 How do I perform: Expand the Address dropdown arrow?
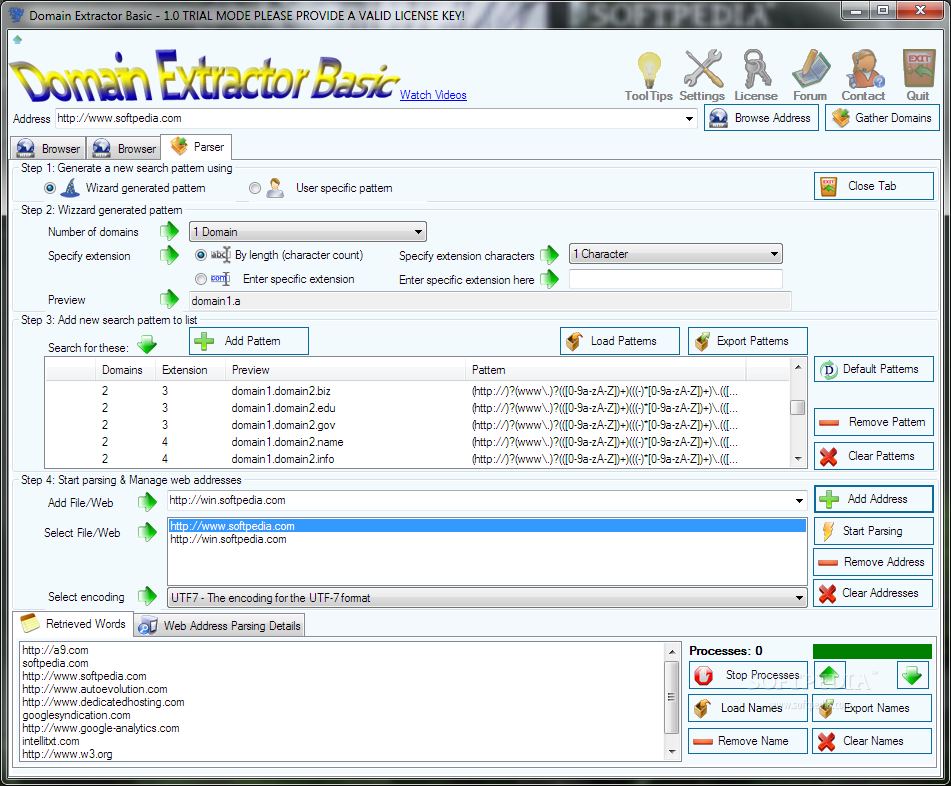pyautogui.click(x=690, y=118)
